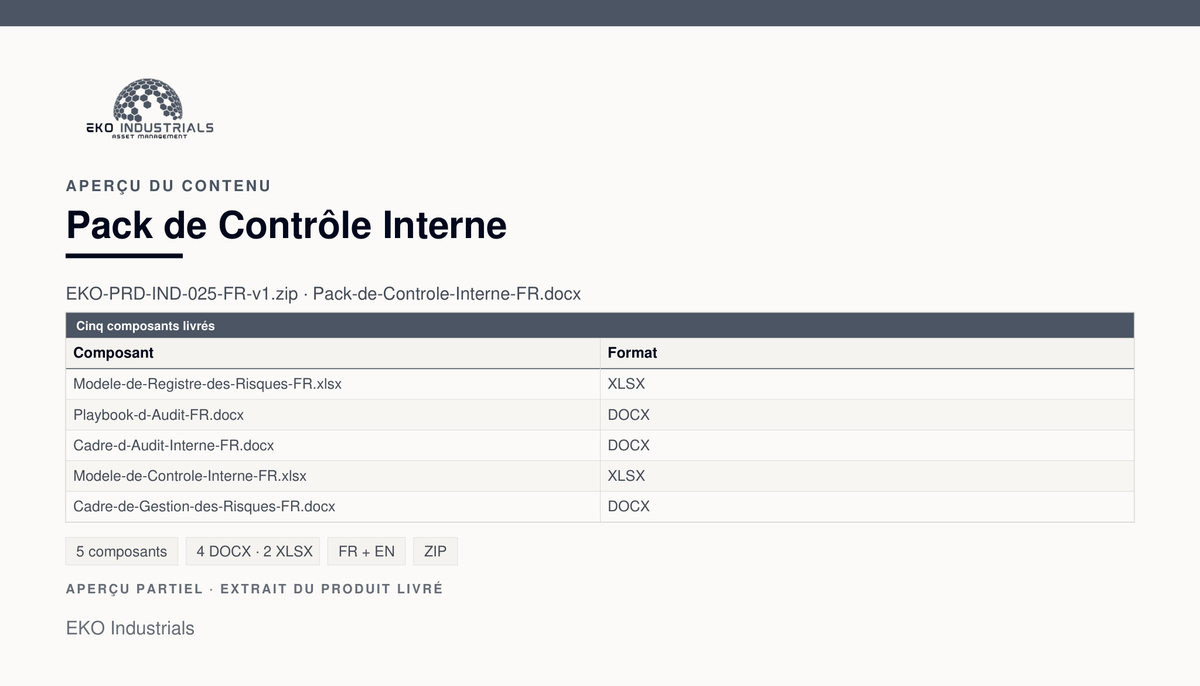
Task: Select Modele-de-Registre-des-Risques-FR.xlsx in the table
Action: point(207,384)
